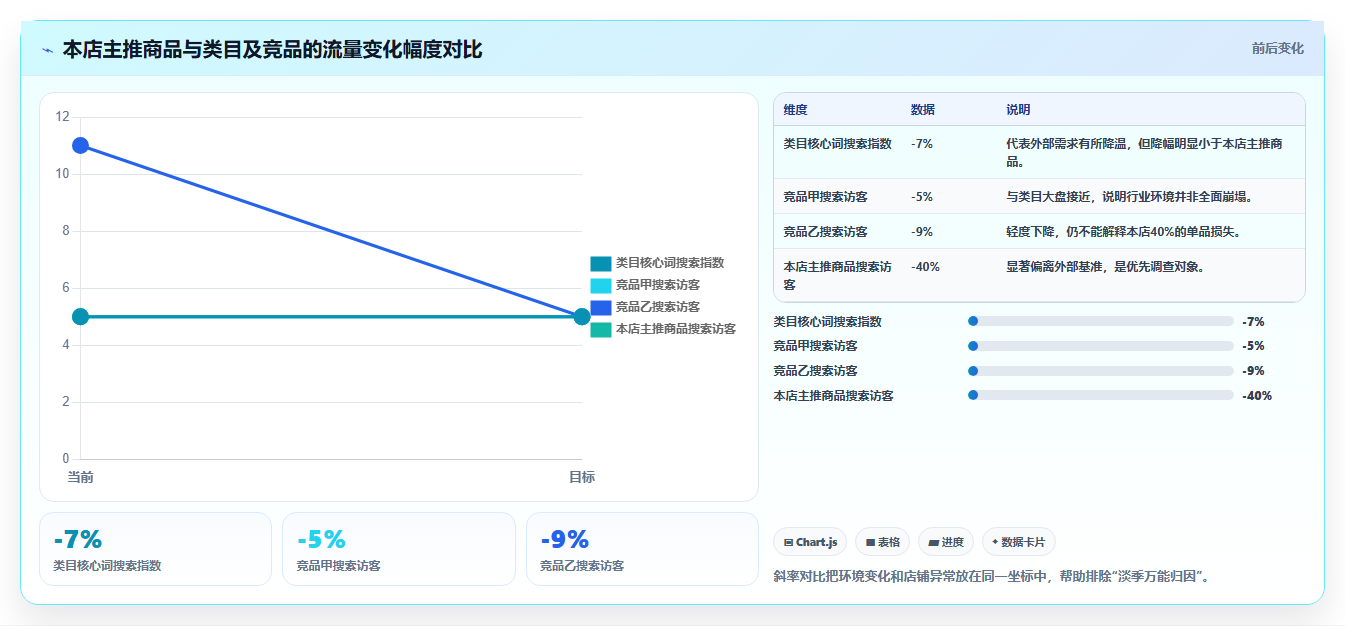Click the Chart.js tag chip
1345x626 pixels.
[810, 542]
